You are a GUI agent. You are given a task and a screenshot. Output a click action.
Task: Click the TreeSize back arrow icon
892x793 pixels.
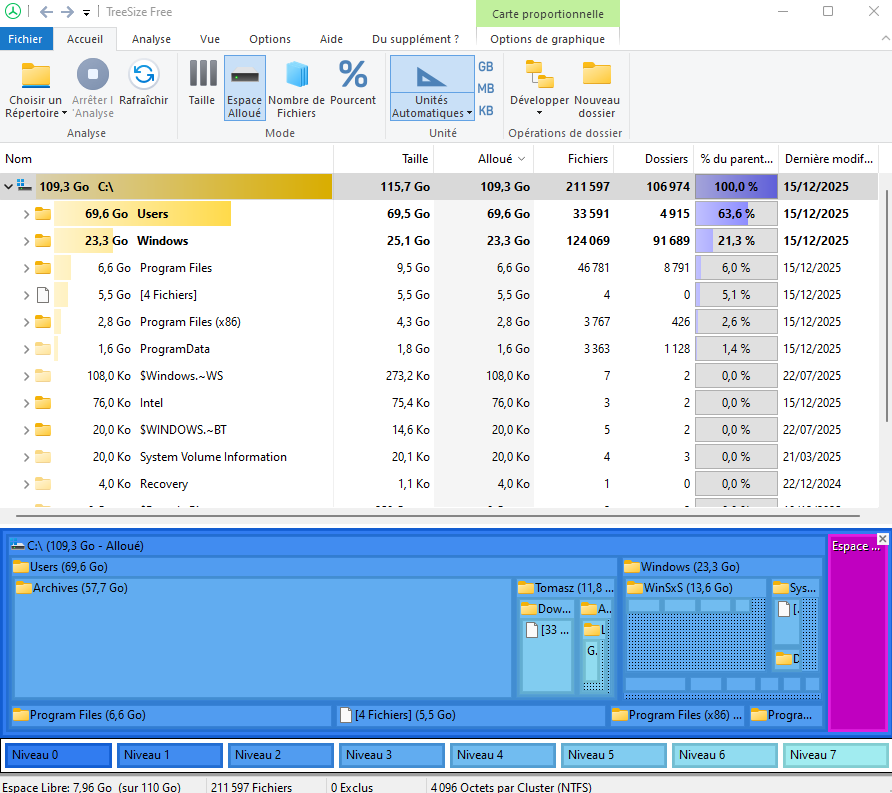(46, 12)
